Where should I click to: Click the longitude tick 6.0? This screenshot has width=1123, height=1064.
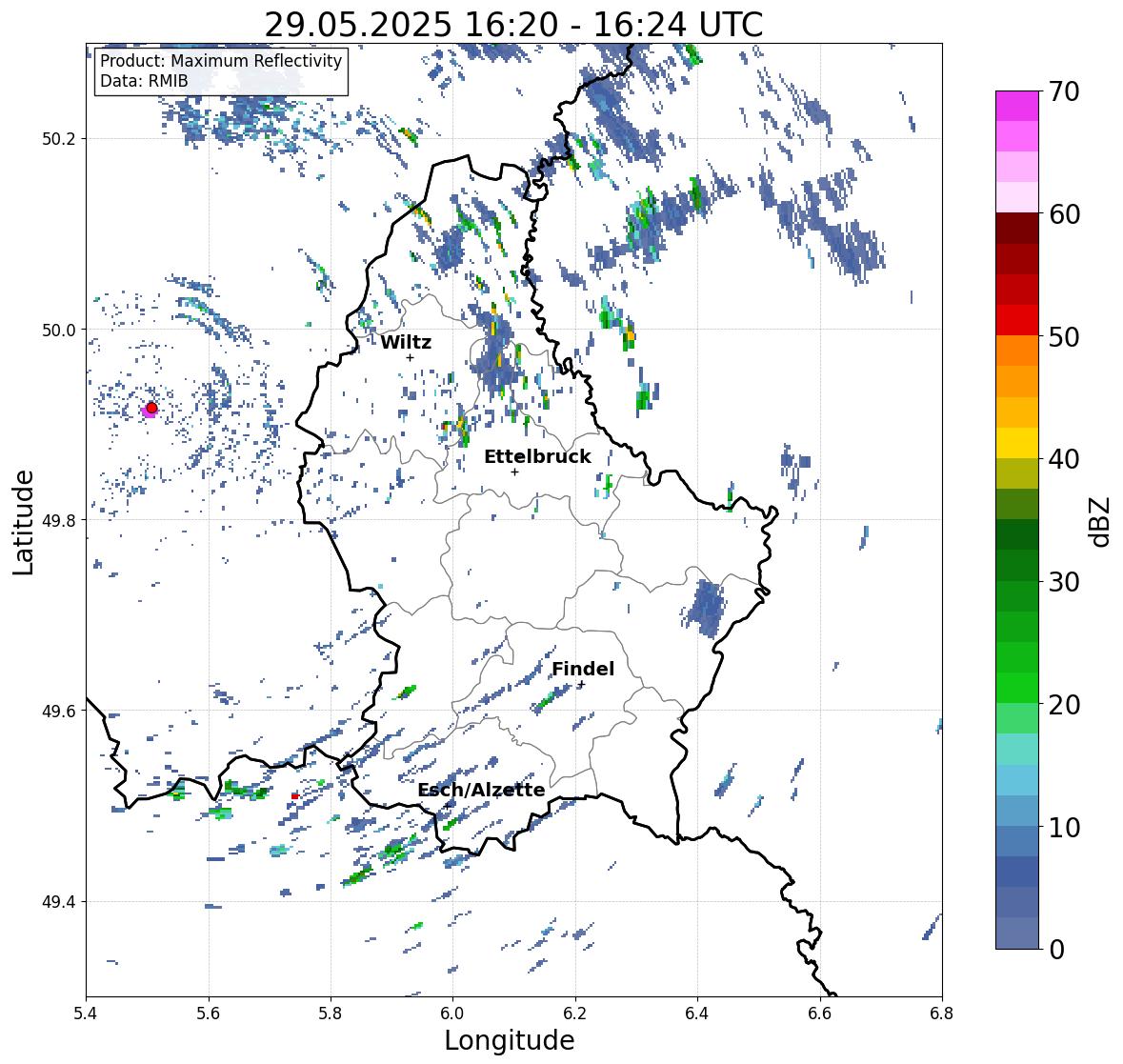click(452, 1013)
